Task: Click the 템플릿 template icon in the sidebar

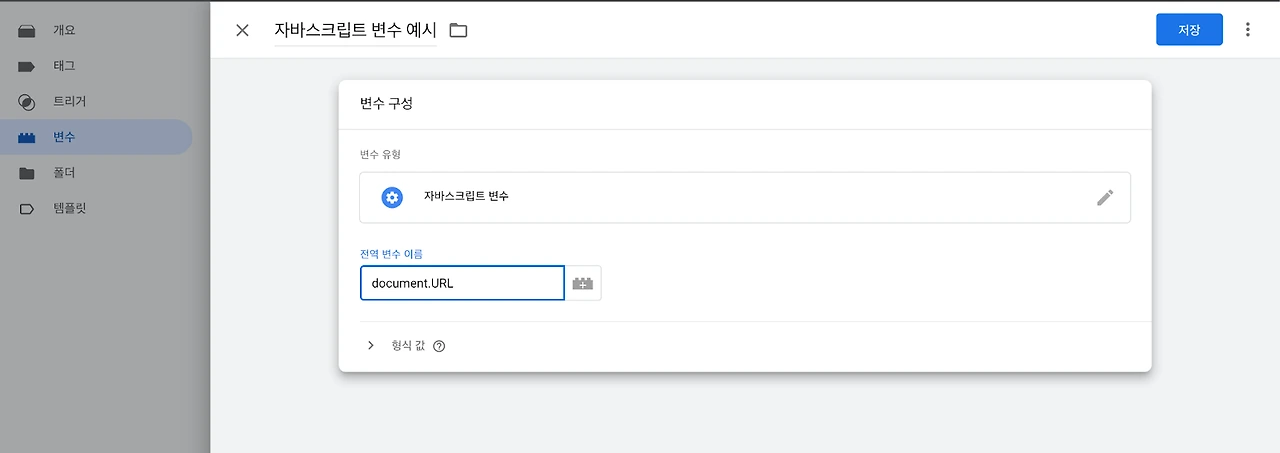Action: 27,209
